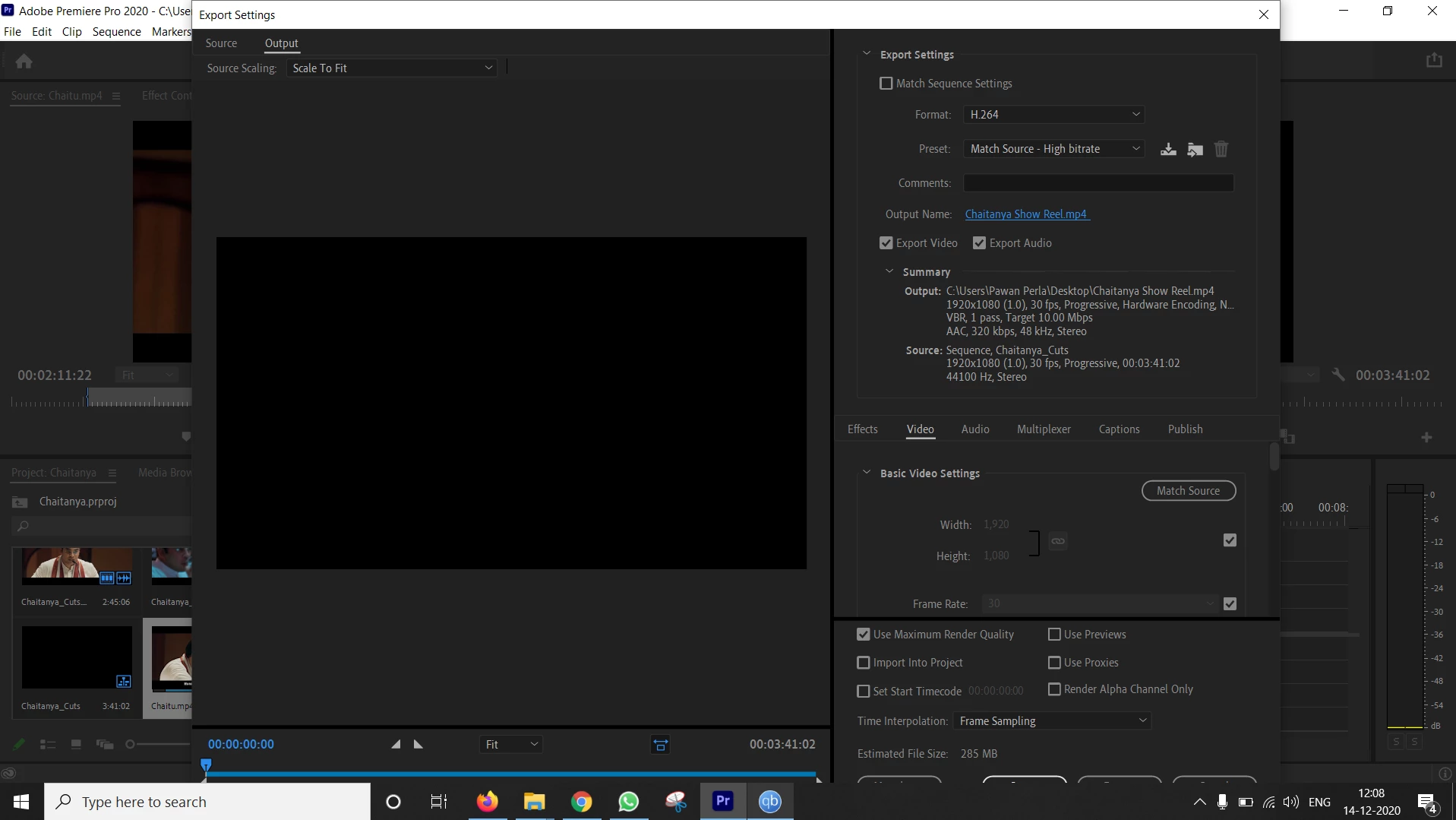
Task: Disable Use Maximum Render Quality
Action: point(863,635)
